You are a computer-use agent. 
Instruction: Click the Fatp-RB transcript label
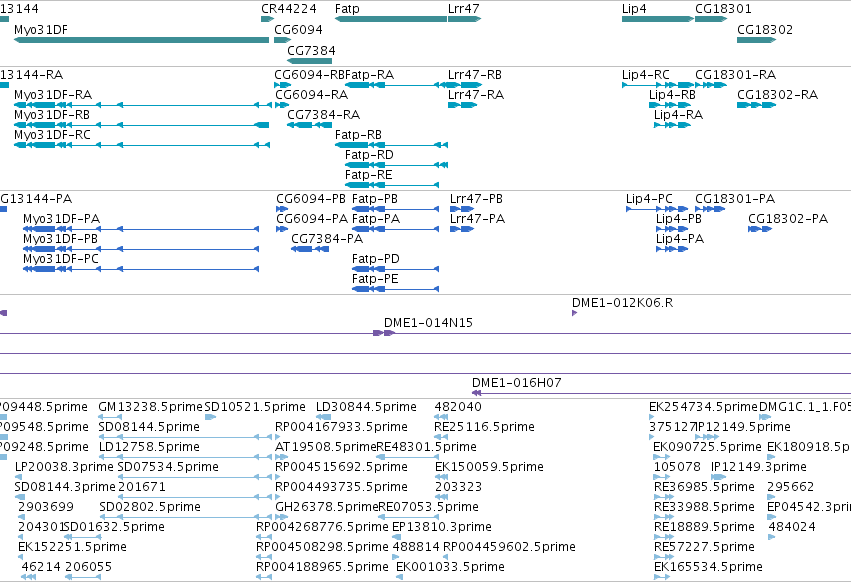click(358, 135)
